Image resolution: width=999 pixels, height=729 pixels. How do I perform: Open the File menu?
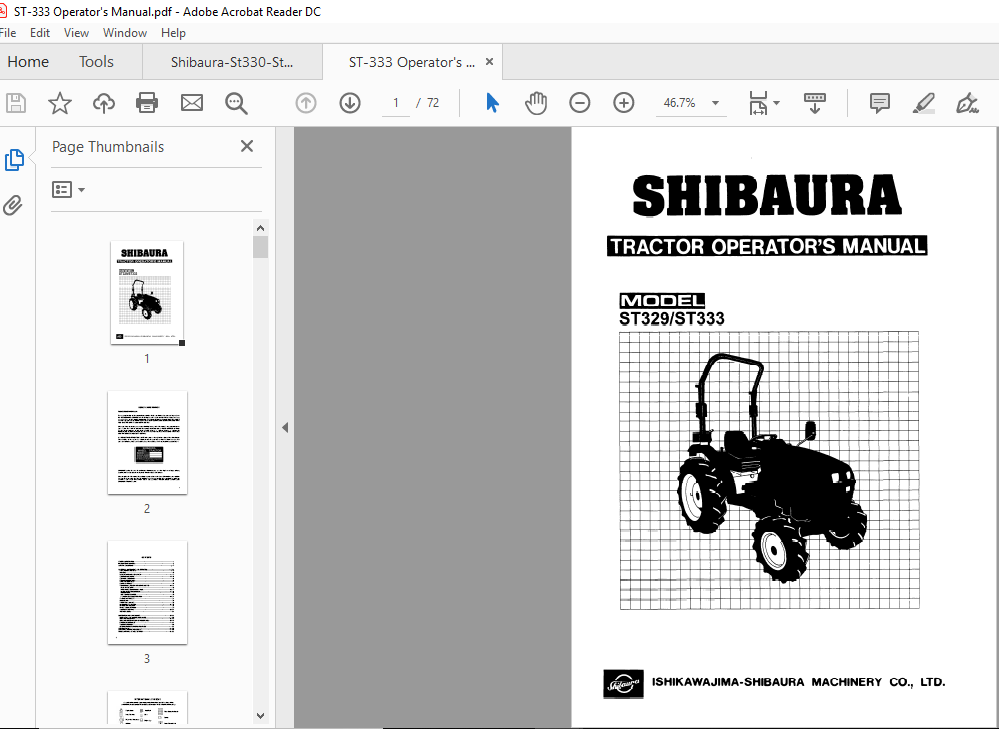[8, 32]
